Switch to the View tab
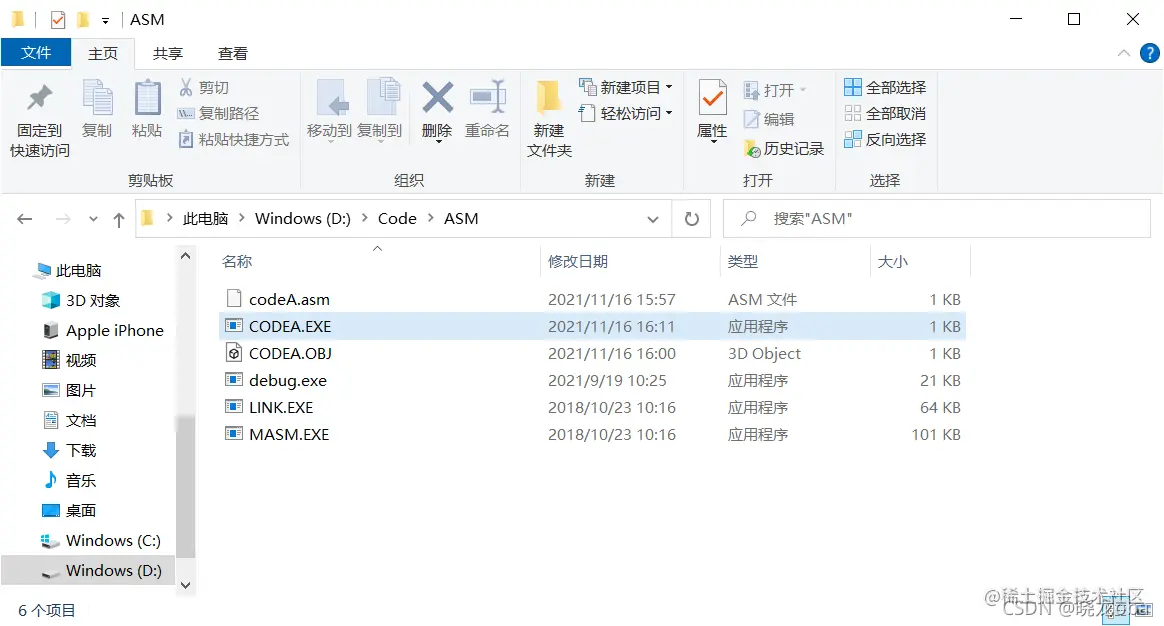 232,53
